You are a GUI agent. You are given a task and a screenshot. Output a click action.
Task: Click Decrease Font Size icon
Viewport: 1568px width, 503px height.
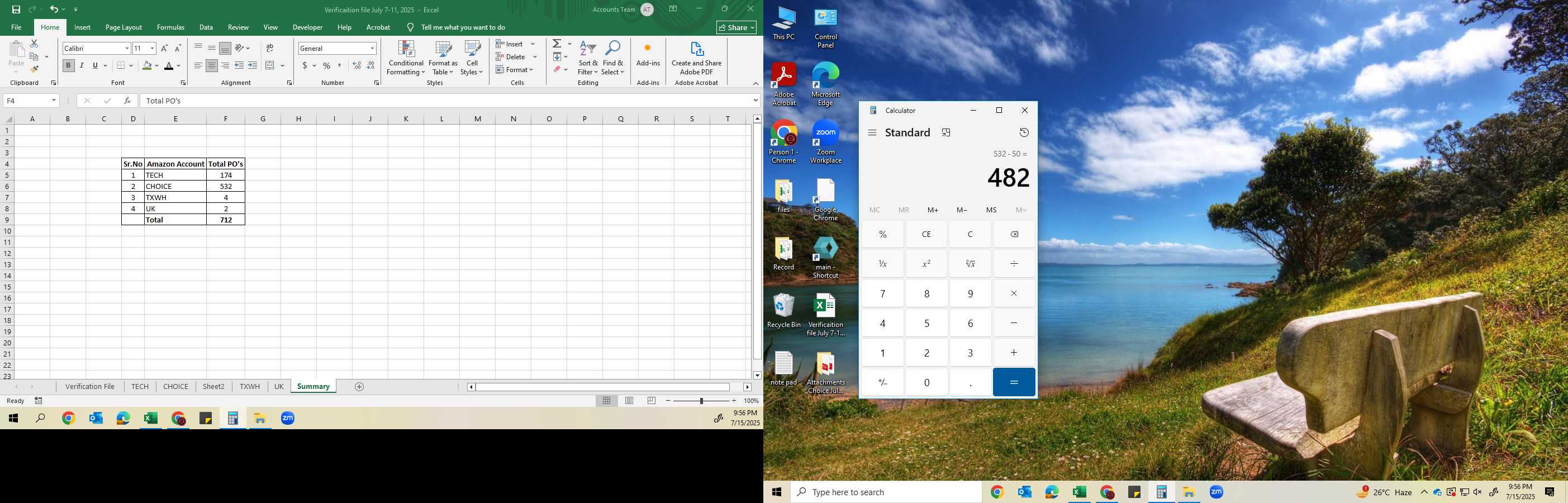tap(178, 48)
